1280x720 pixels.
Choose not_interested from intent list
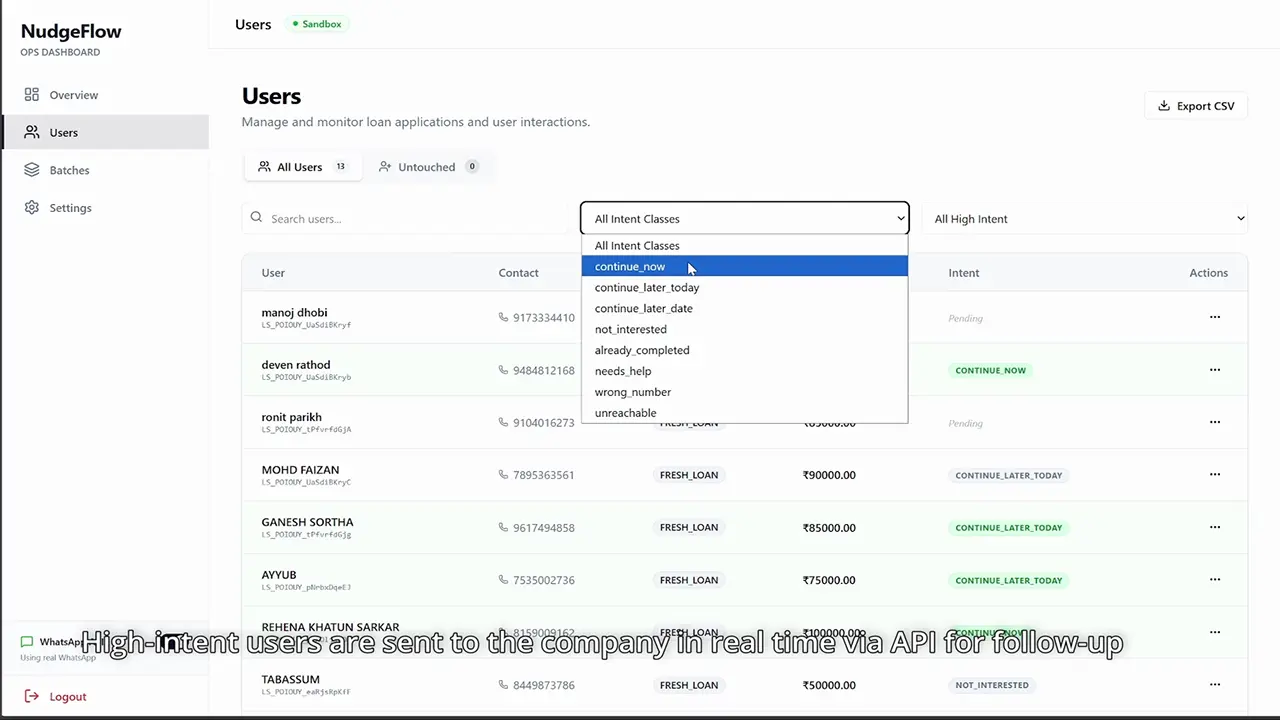coord(630,329)
